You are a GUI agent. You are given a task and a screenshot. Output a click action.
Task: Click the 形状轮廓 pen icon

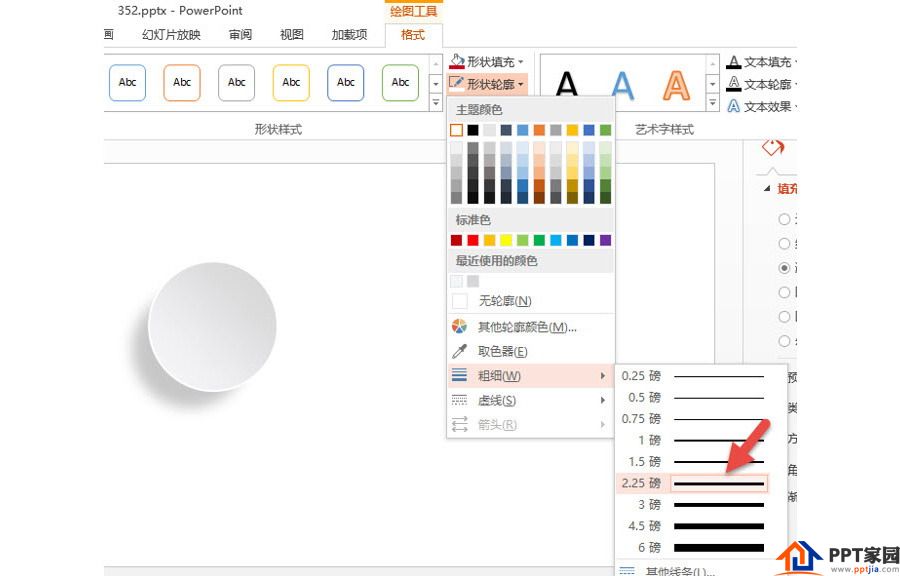pyautogui.click(x=457, y=84)
